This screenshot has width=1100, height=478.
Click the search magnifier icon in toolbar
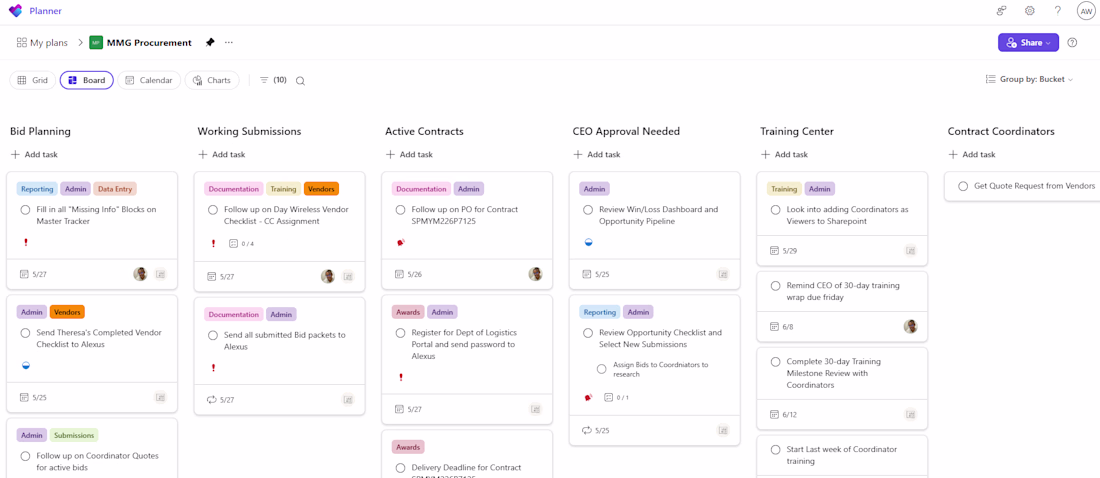click(x=300, y=81)
